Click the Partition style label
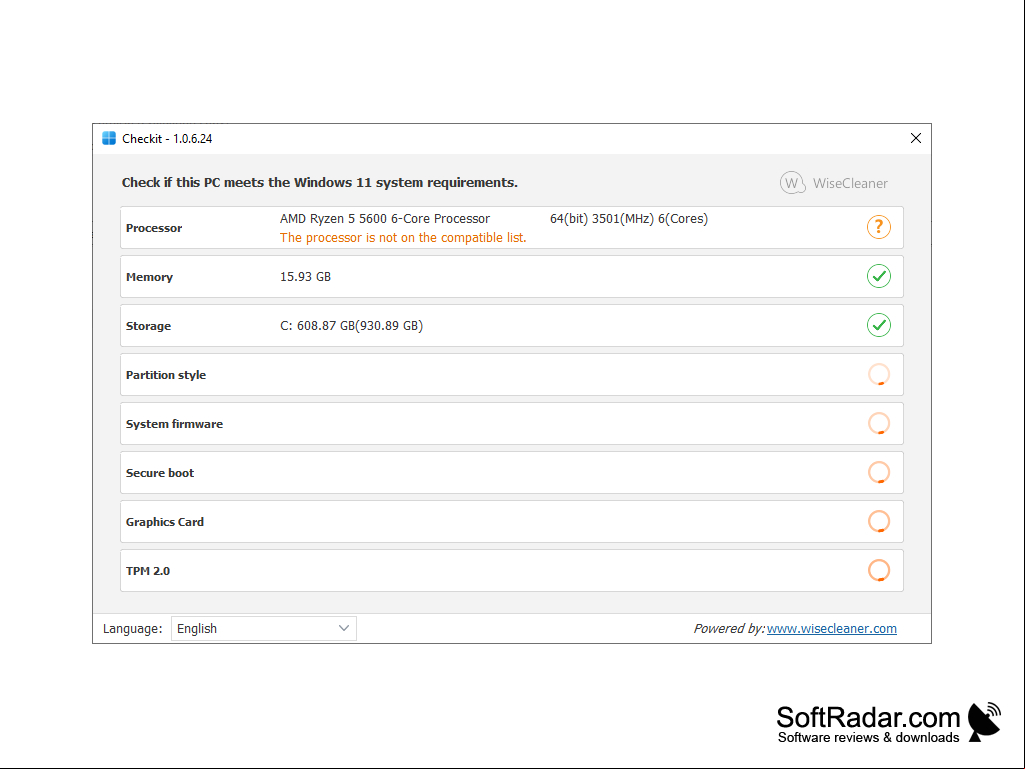 coord(166,375)
